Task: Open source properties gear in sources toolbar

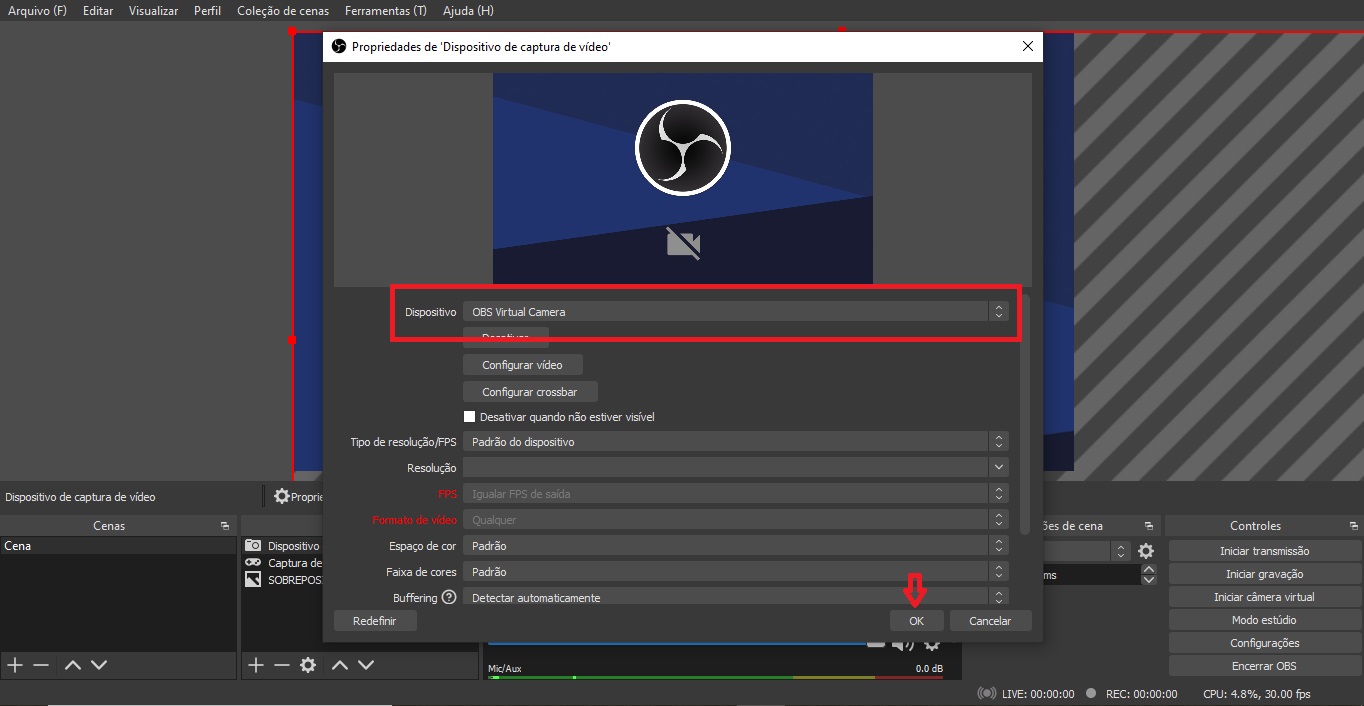Action: point(308,665)
